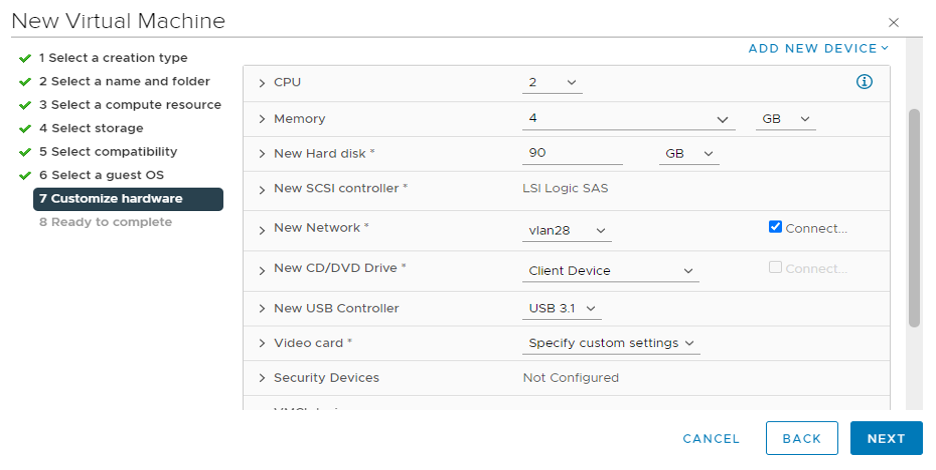The width and height of the screenshot is (936, 470).
Task: Go to step 4 Select storage
Action: (91, 128)
